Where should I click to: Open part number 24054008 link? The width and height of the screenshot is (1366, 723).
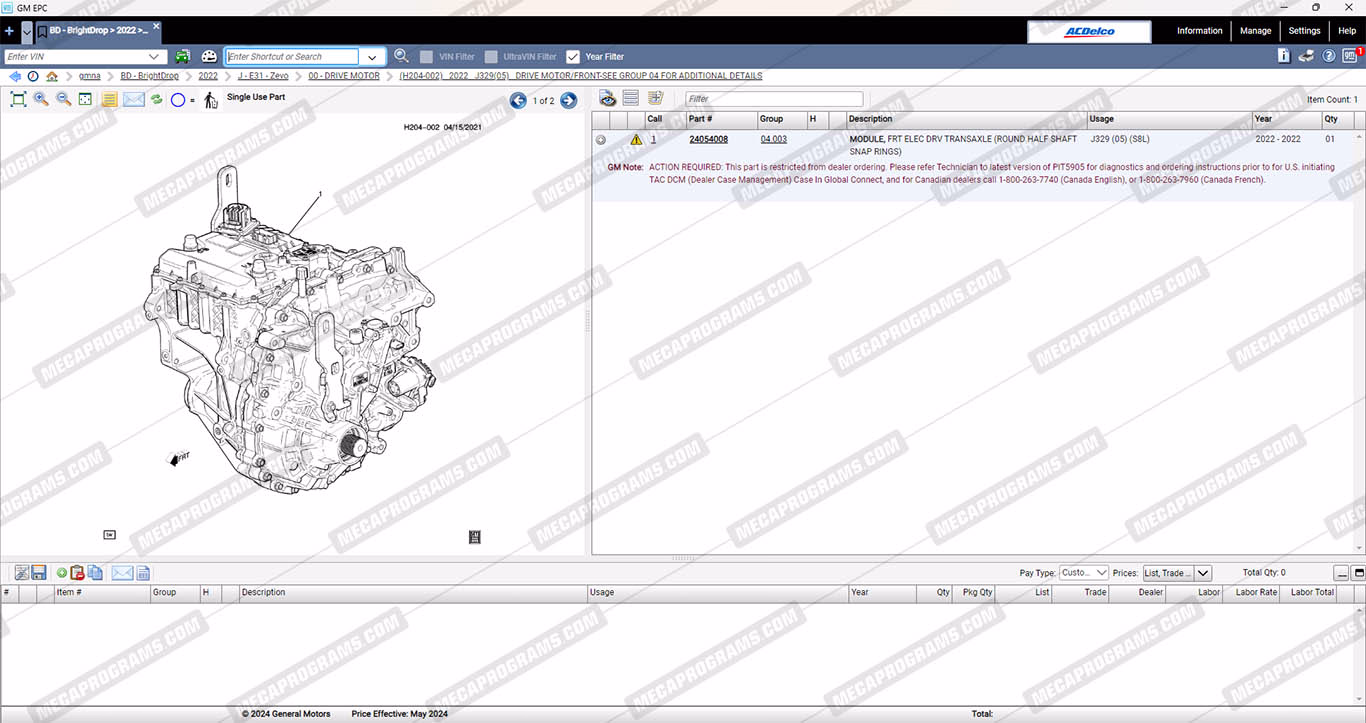(708, 139)
